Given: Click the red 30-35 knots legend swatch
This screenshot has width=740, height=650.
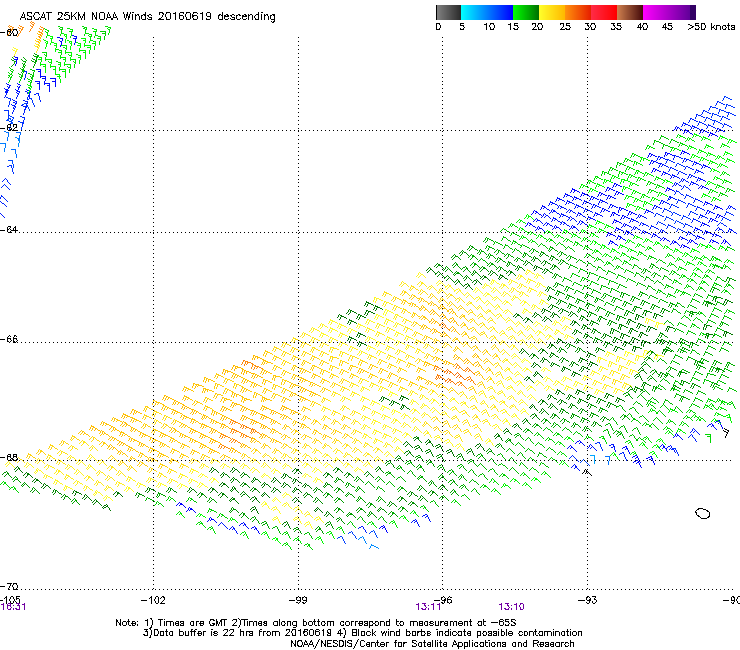Looking at the screenshot, I should tap(604, 12).
